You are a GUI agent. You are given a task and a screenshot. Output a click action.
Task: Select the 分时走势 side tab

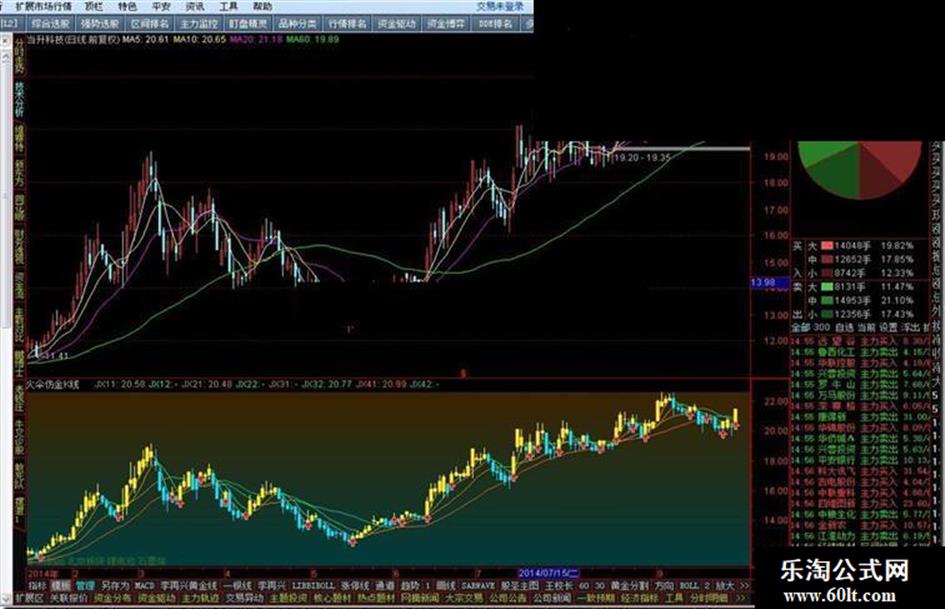tap(19, 56)
